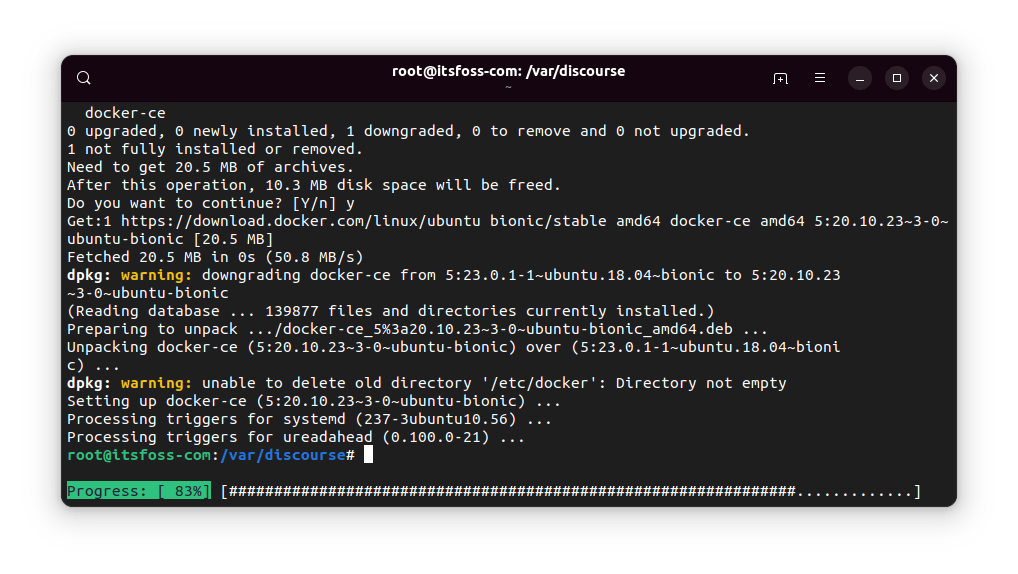1018x574 pixels.
Task: Click the hash-mark progress bar
Action: click(x=570, y=491)
